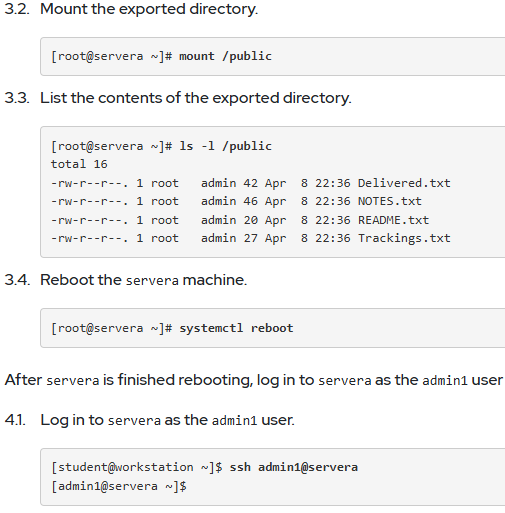
Task: Click heading 'List the contents of the exported directory'
Action: click(x=196, y=98)
